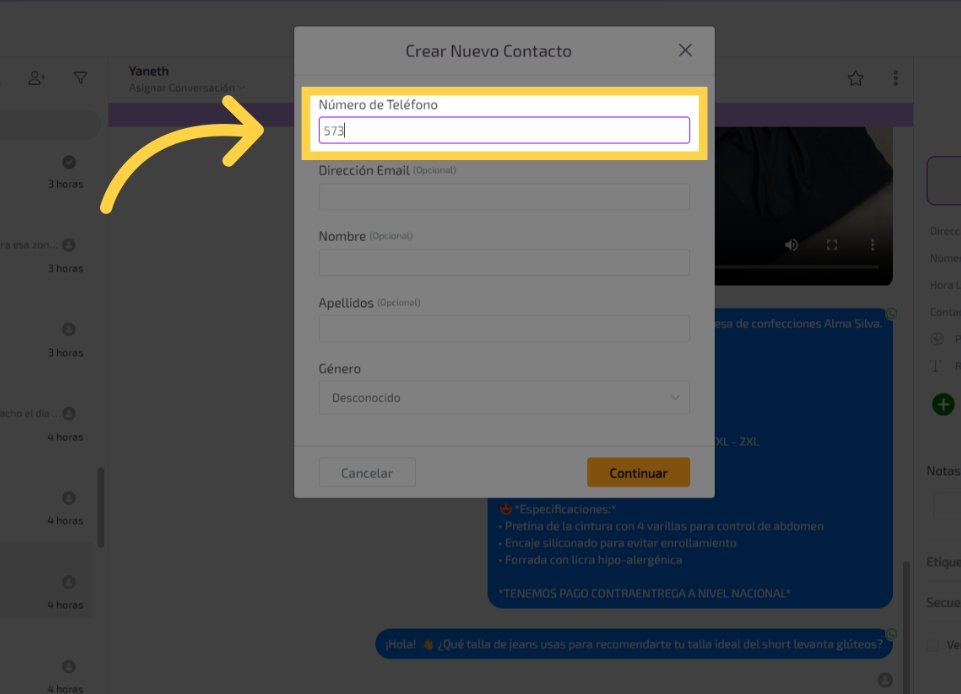This screenshot has width=961, height=694.
Task: Close the Crear Nuevo Contacto dialog
Action: (685, 50)
